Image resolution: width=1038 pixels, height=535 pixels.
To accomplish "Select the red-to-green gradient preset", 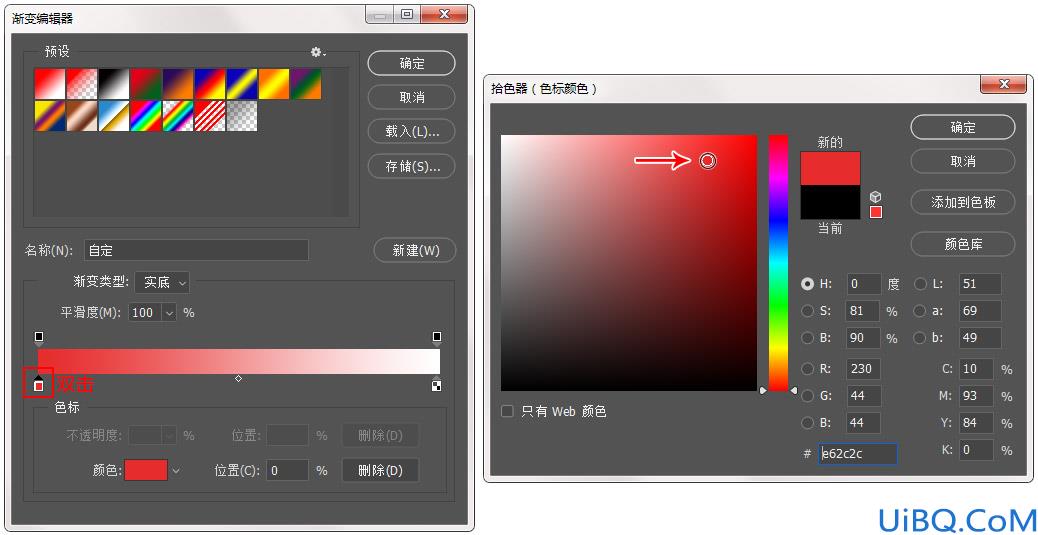I will pos(146,84).
